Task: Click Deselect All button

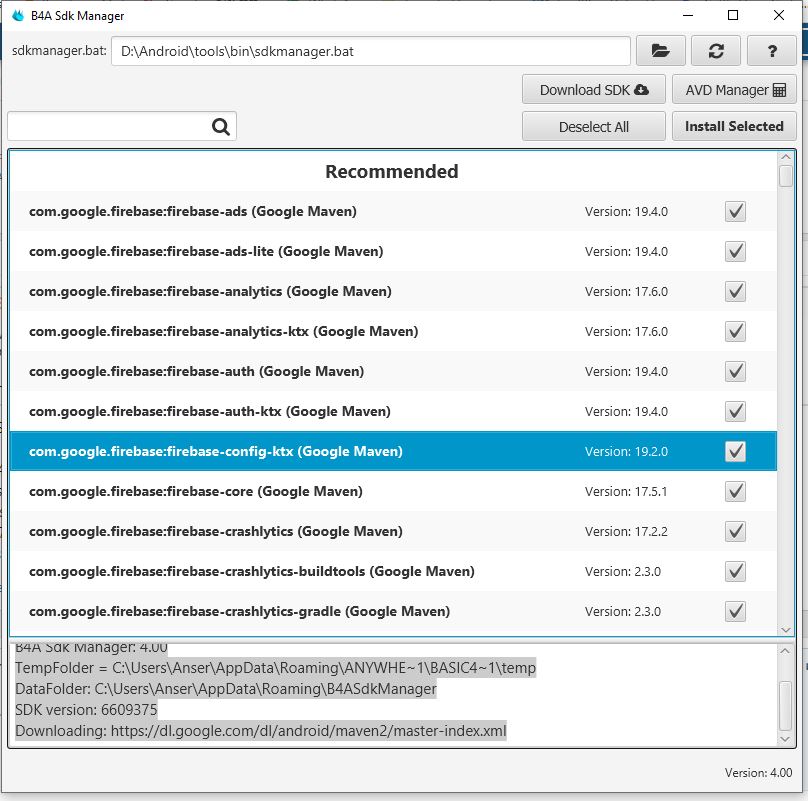Action: [594, 126]
